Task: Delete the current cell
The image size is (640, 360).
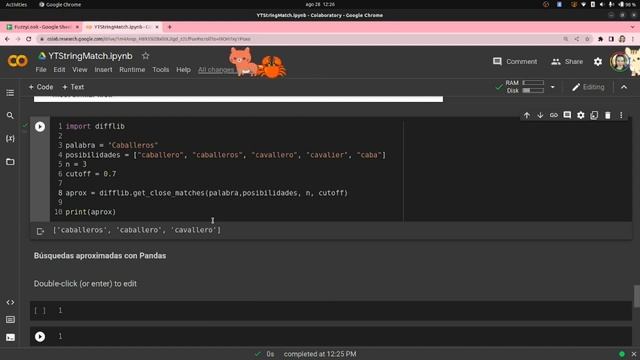Action: (x=608, y=116)
